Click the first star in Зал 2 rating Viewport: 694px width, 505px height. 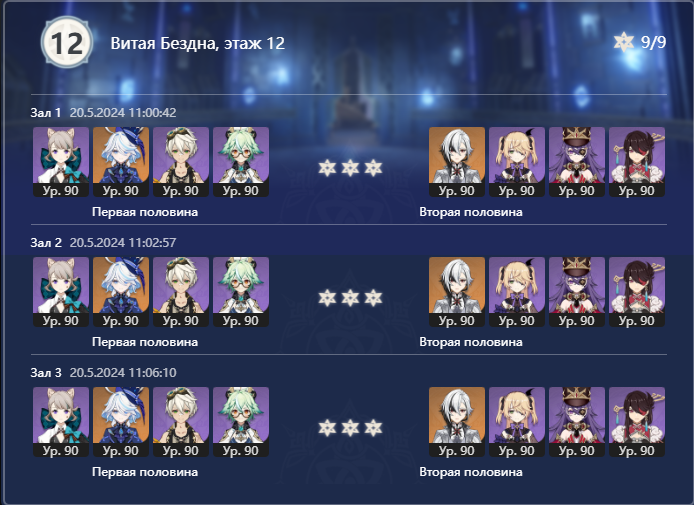(327, 298)
